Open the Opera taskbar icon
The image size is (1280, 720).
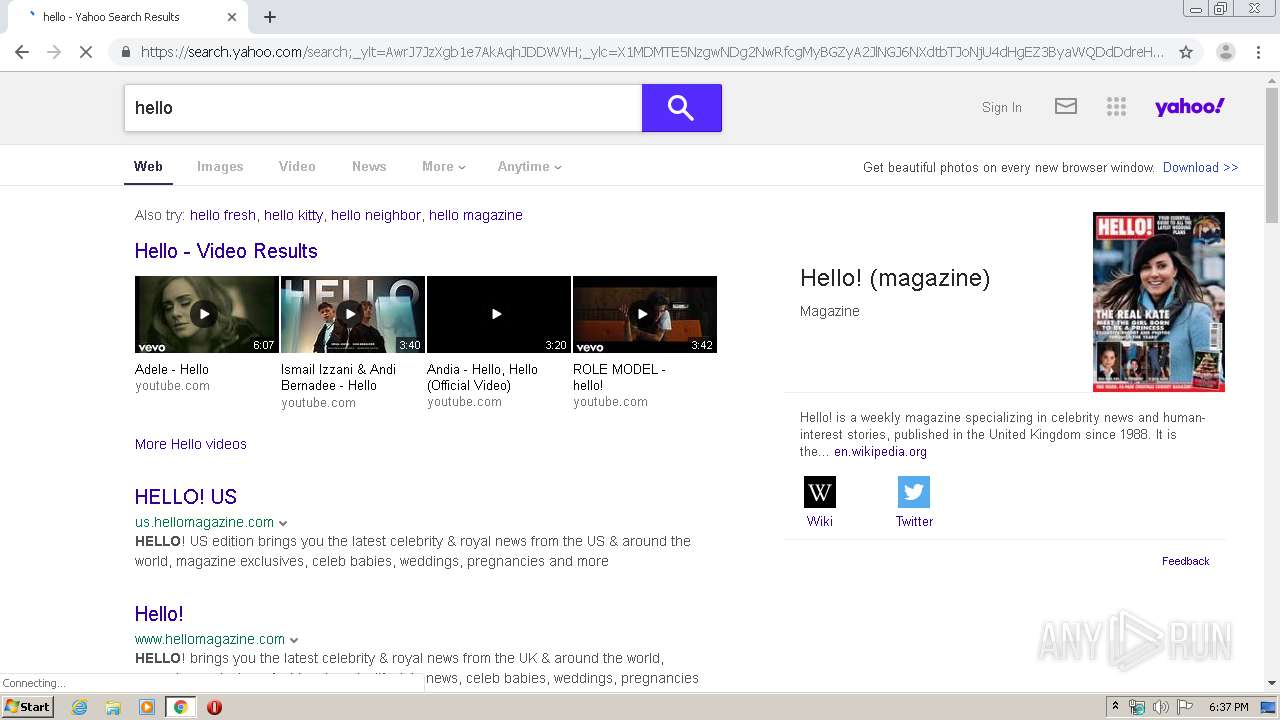[214, 707]
